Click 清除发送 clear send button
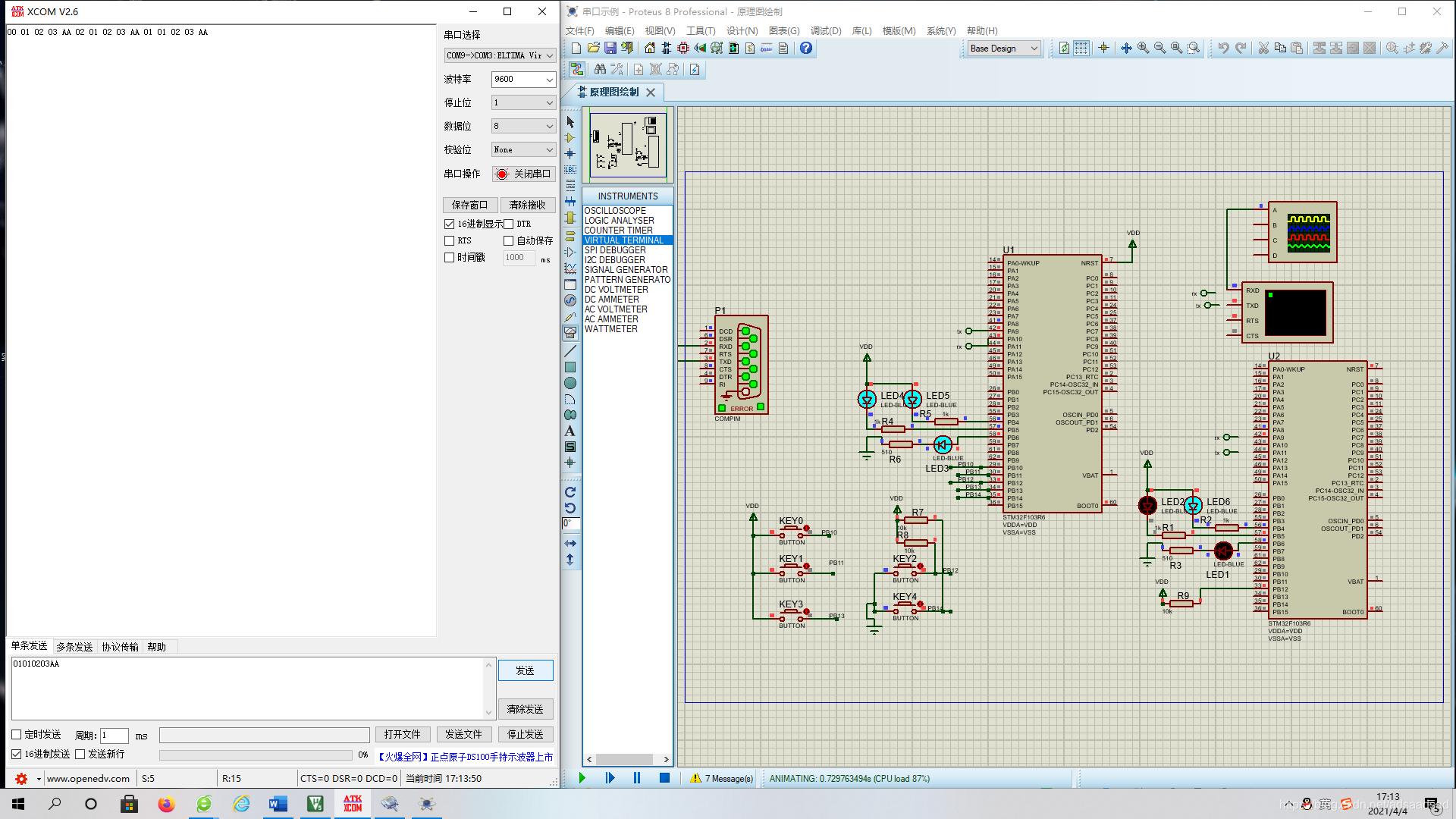1456x819 pixels. coord(526,709)
